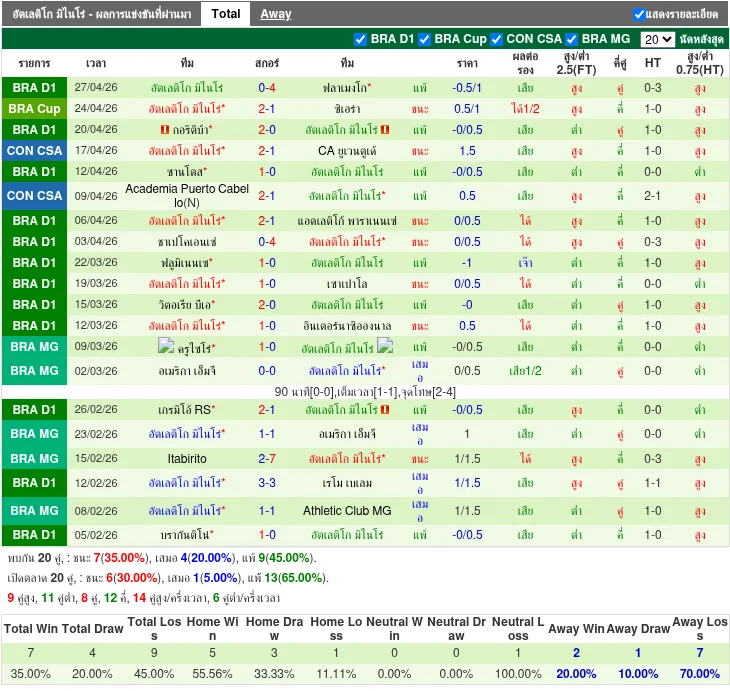Open the 20 matches count dropdown
Screen dimensions: 730x691
tap(657, 40)
